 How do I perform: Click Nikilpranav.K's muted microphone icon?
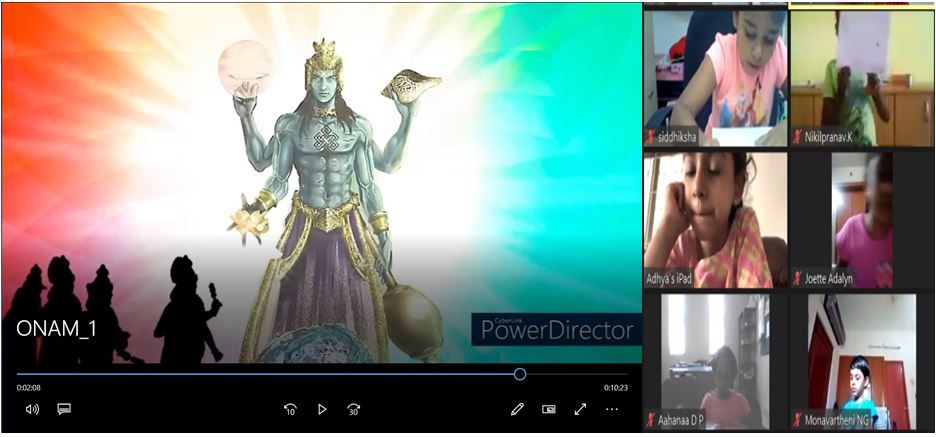tap(798, 137)
